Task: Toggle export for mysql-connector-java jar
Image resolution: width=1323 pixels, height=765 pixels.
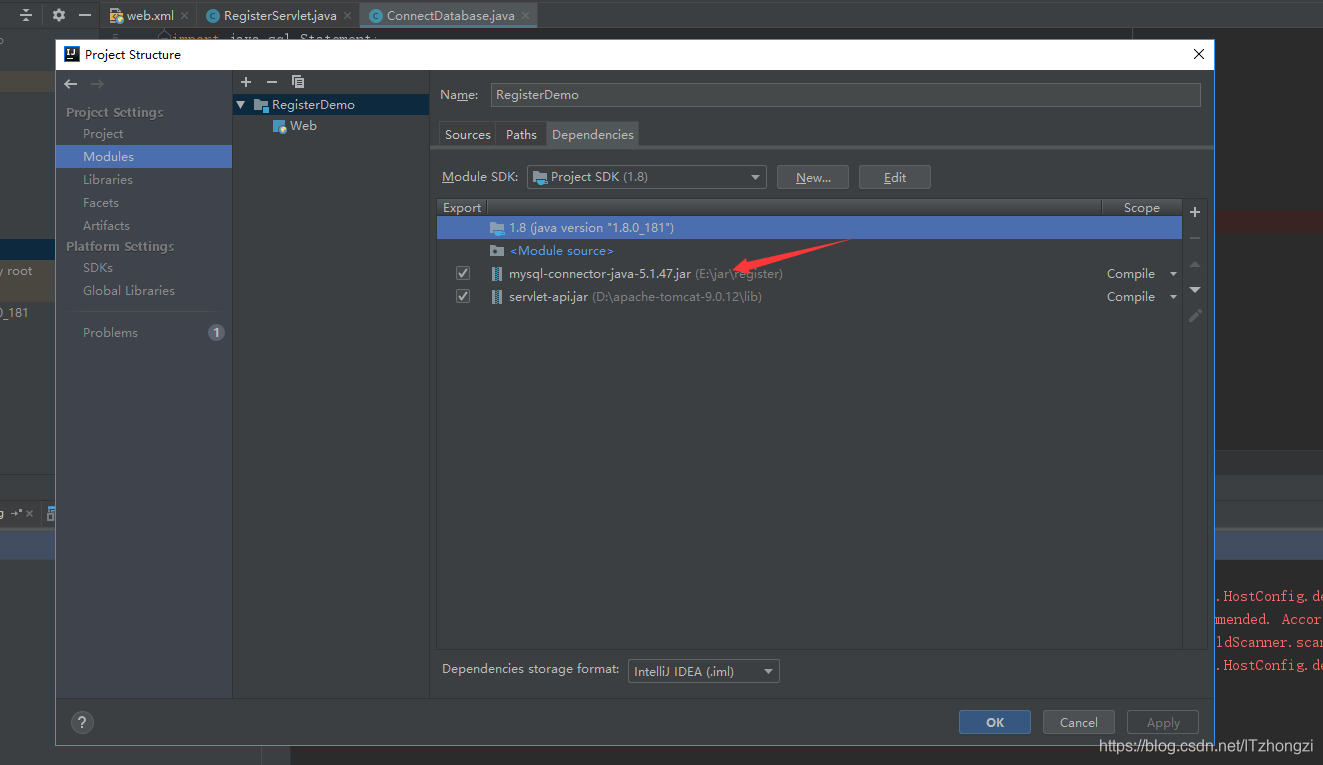Action: (x=463, y=273)
